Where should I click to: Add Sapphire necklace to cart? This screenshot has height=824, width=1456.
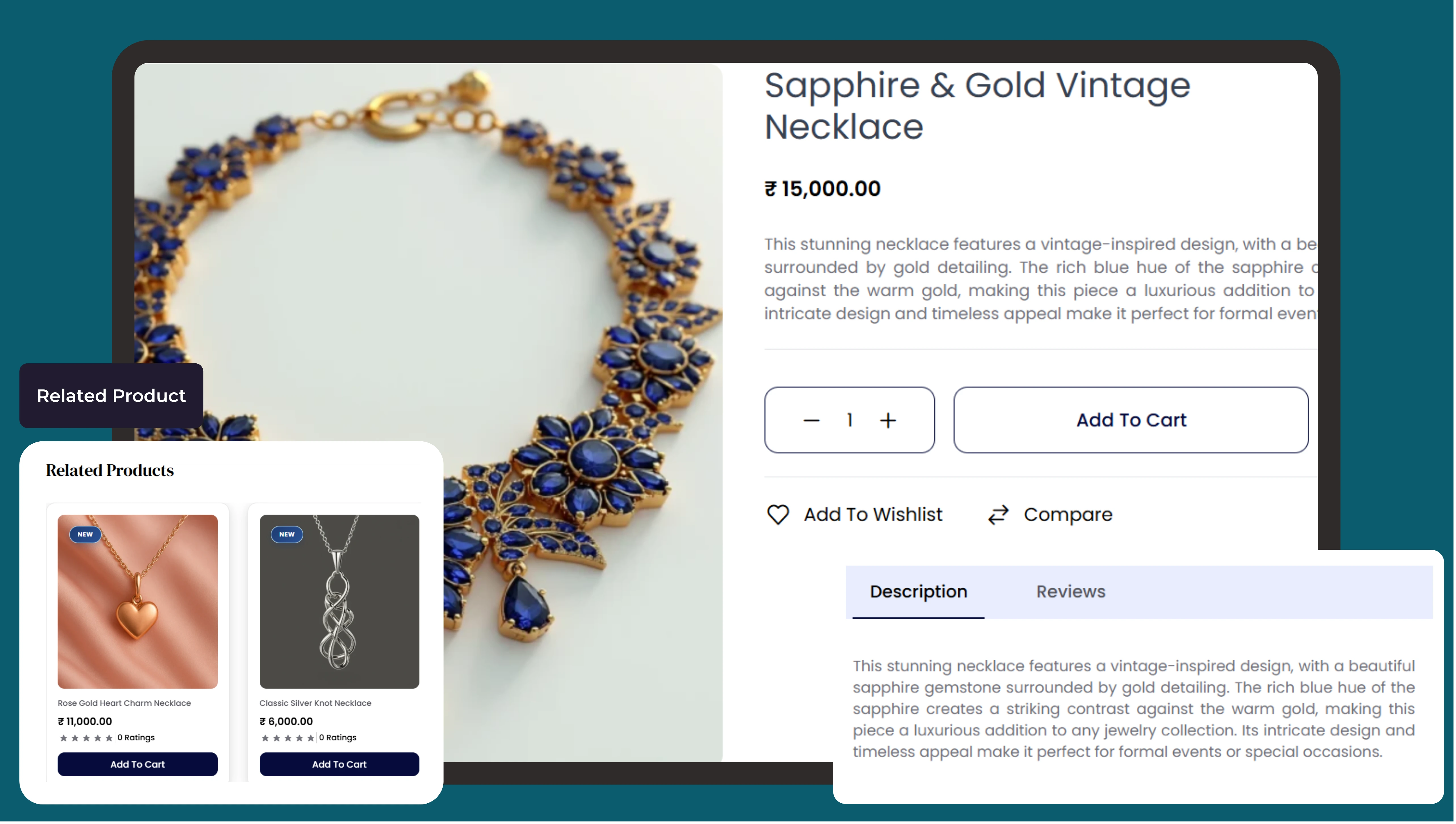tap(1131, 420)
